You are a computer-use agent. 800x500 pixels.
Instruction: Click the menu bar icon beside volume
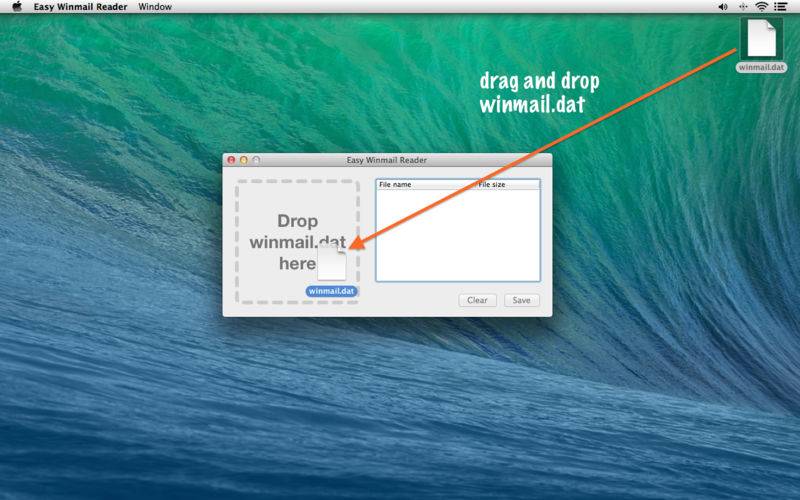tap(743, 7)
